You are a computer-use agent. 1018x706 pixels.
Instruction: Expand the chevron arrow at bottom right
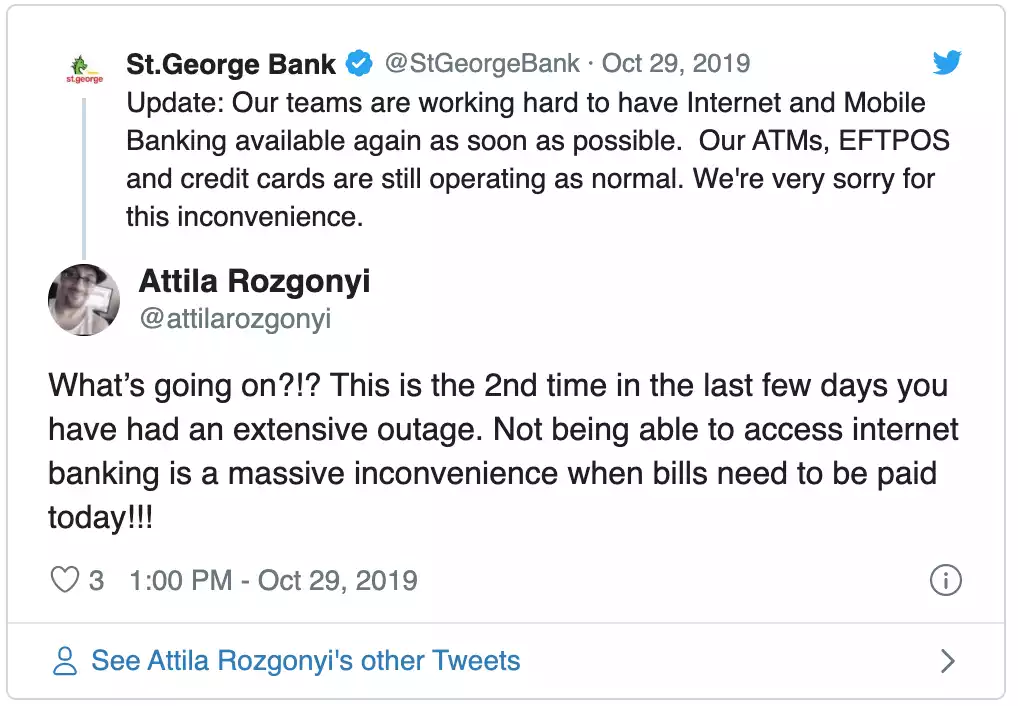(x=948, y=661)
